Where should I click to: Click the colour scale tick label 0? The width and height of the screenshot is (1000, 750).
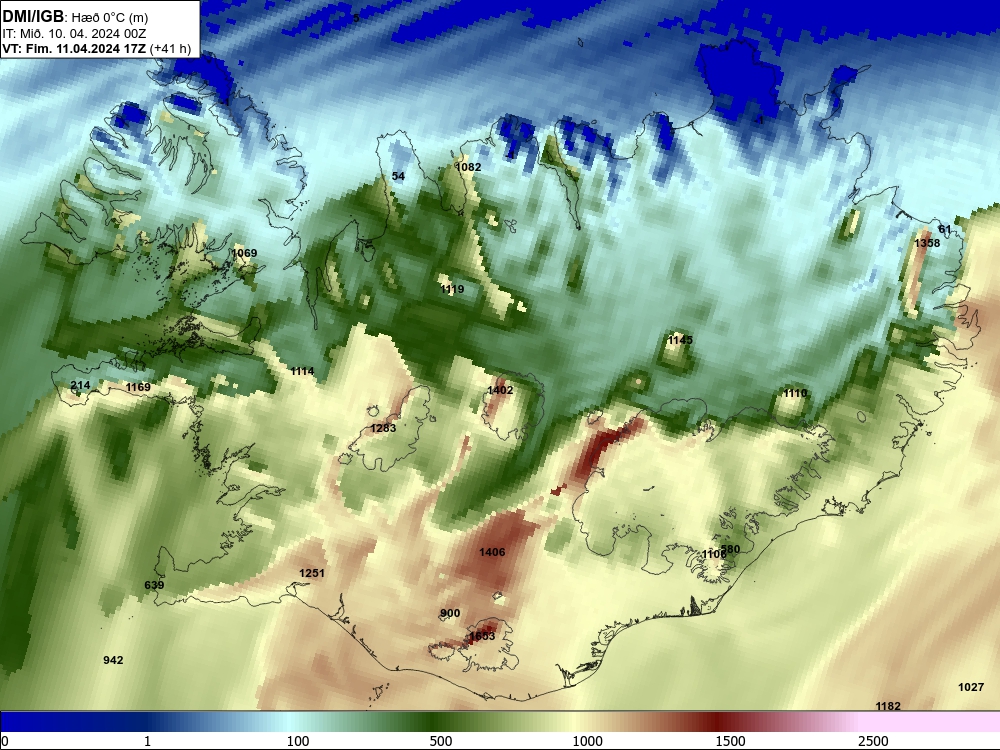pyautogui.click(x=5, y=741)
